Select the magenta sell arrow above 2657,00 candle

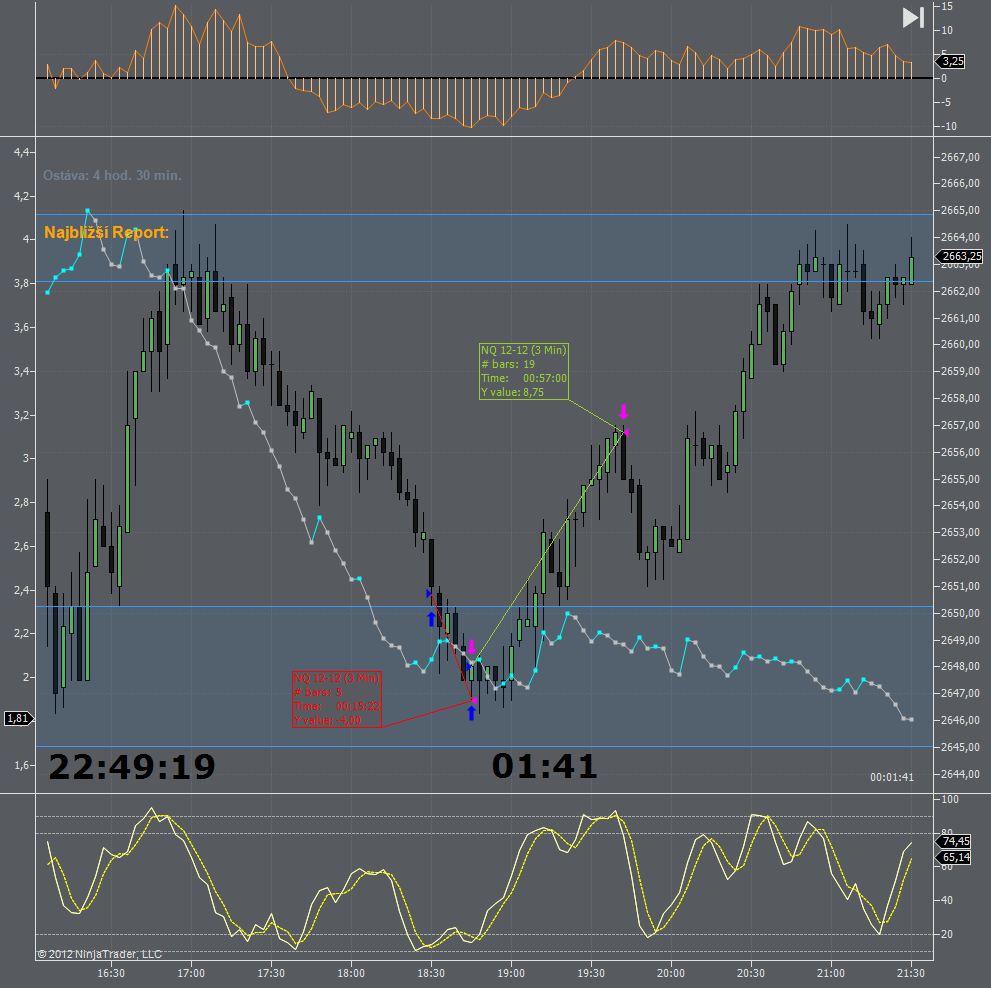tap(624, 412)
